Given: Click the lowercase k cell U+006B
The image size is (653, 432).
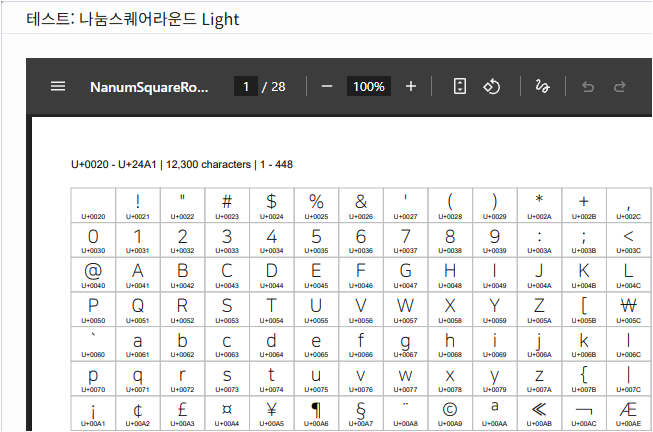Looking at the screenshot, I should click(x=584, y=344).
